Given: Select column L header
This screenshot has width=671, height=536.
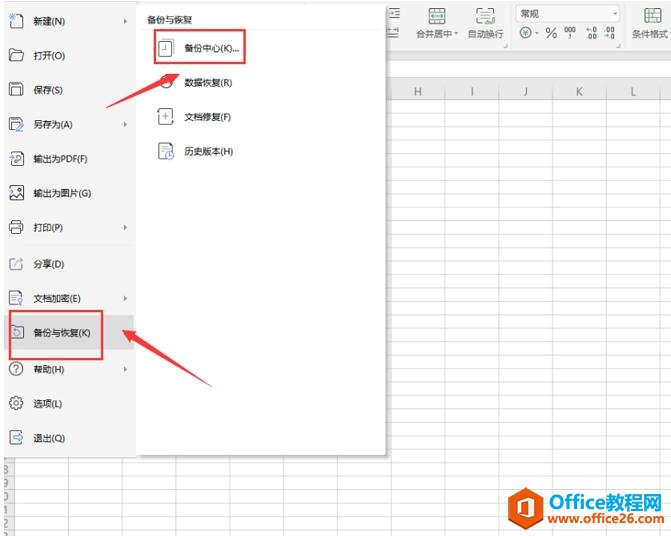Looking at the screenshot, I should [633, 91].
